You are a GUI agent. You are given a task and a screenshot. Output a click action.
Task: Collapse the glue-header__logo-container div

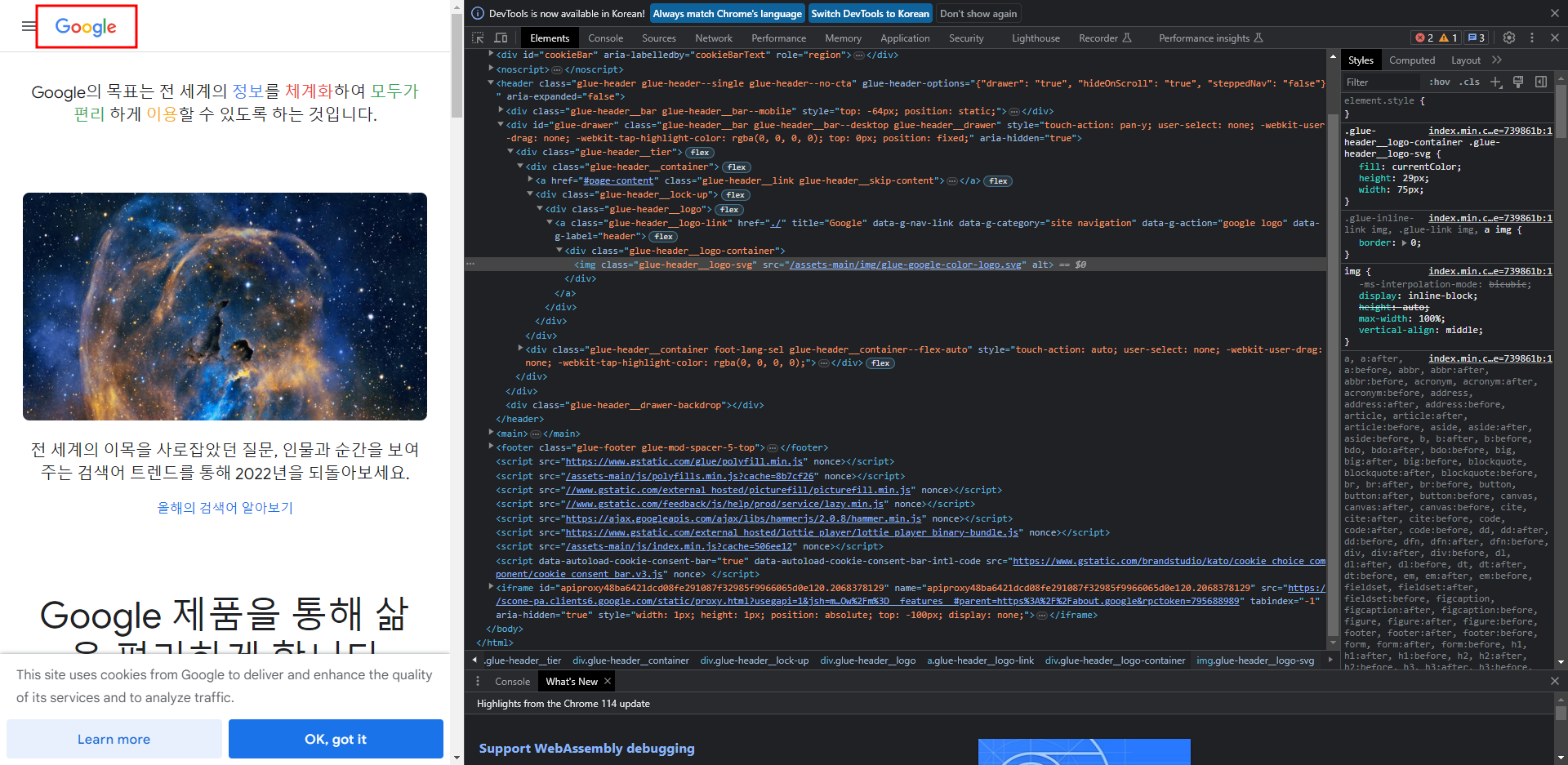click(559, 251)
